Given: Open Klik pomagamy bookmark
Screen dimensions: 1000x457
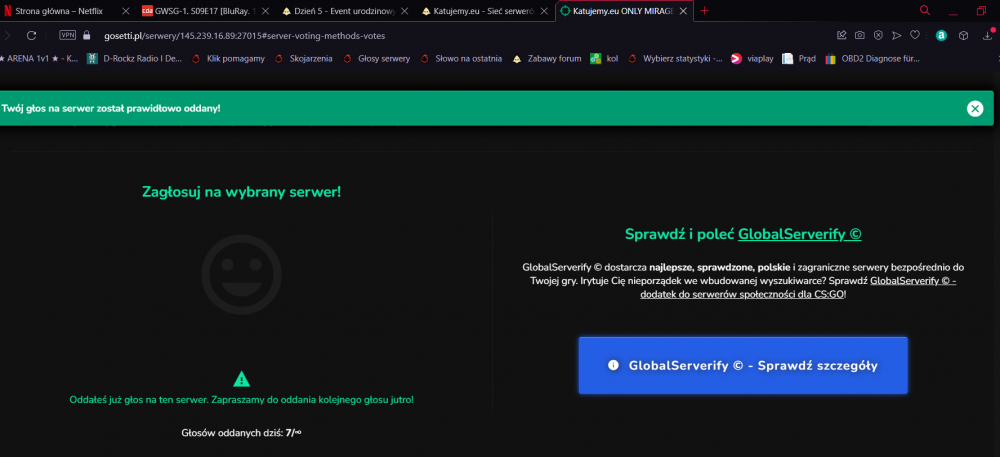Looking at the screenshot, I should pos(228,59).
